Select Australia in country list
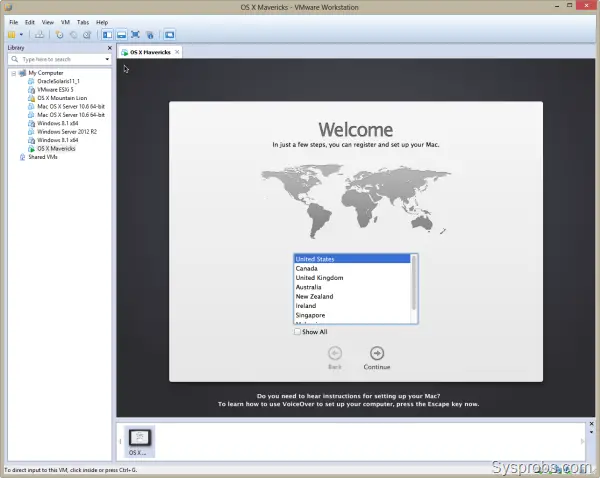This screenshot has width=600, height=478. point(352,287)
